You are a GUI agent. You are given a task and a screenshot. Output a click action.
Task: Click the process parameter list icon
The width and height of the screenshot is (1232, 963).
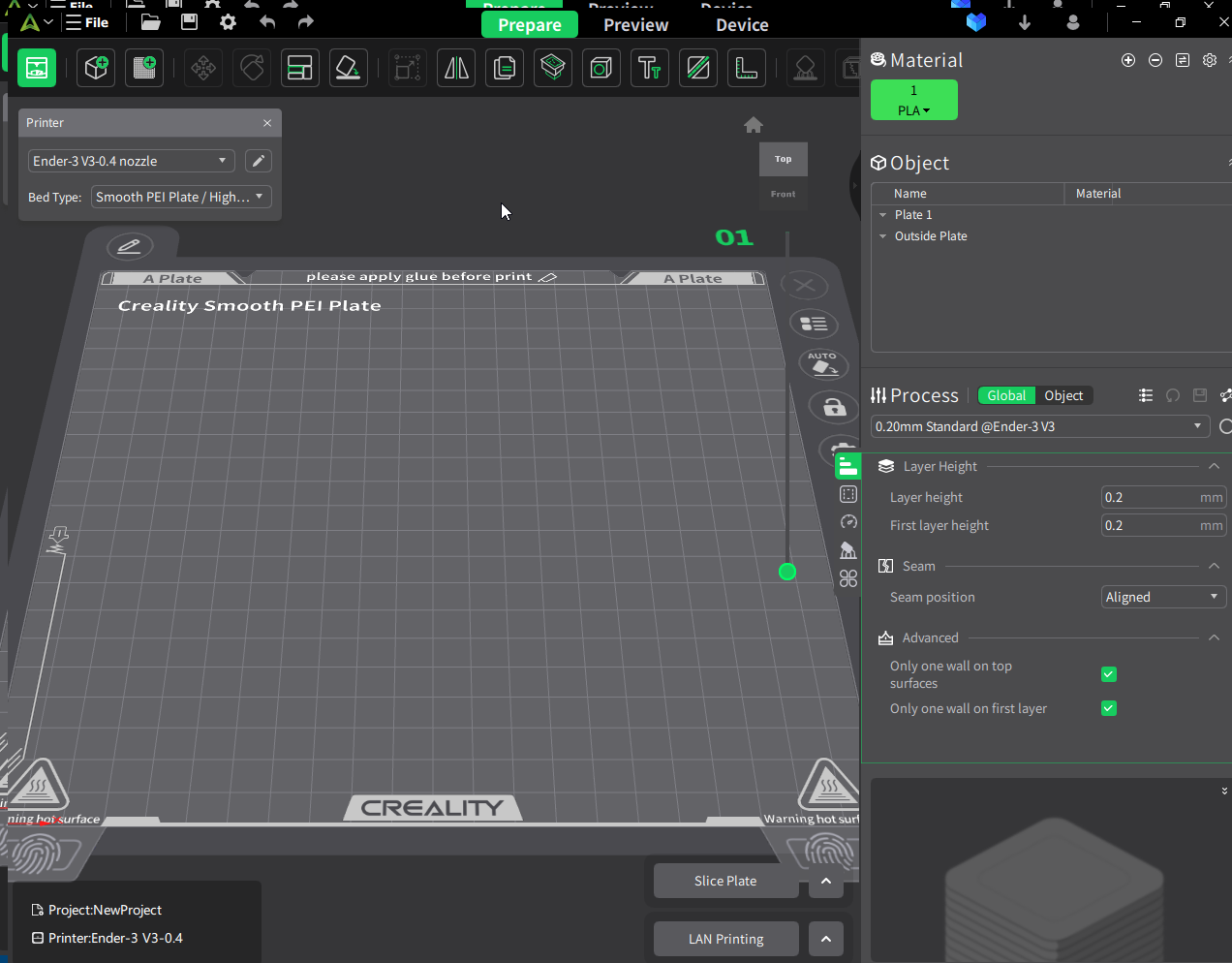click(1146, 395)
